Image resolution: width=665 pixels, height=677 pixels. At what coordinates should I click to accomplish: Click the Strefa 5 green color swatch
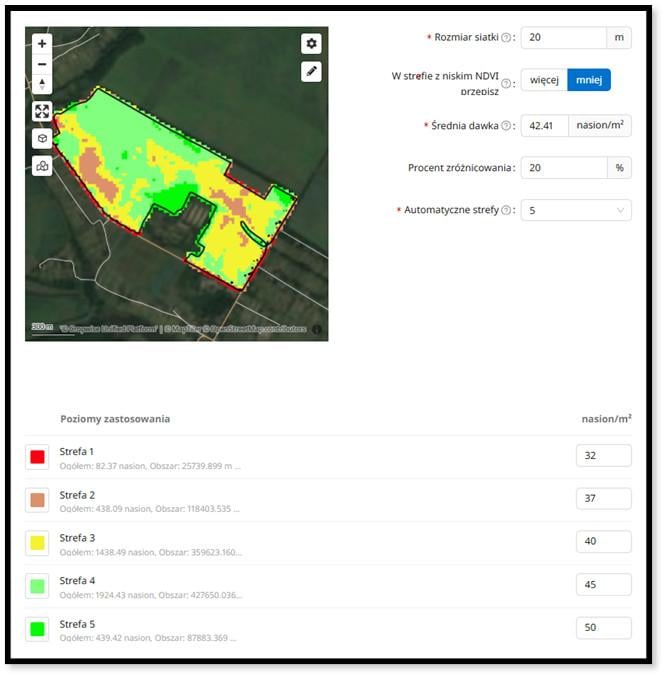point(37,629)
